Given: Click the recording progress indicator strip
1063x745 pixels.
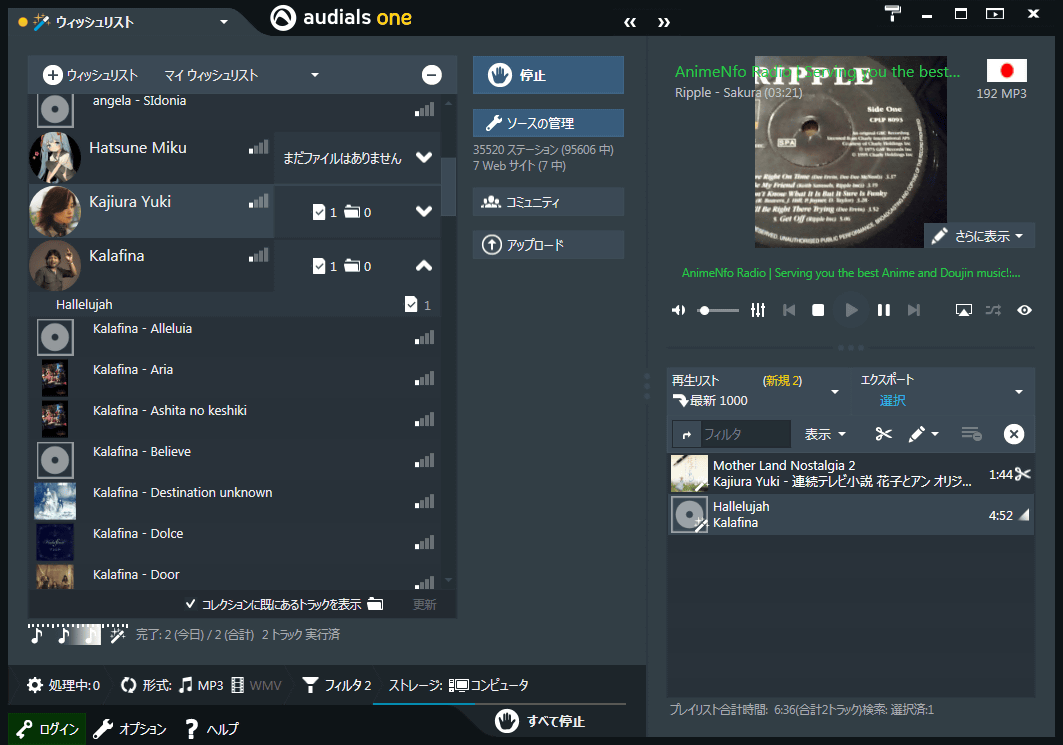Looking at the screenshot, I should coord(64,635).
